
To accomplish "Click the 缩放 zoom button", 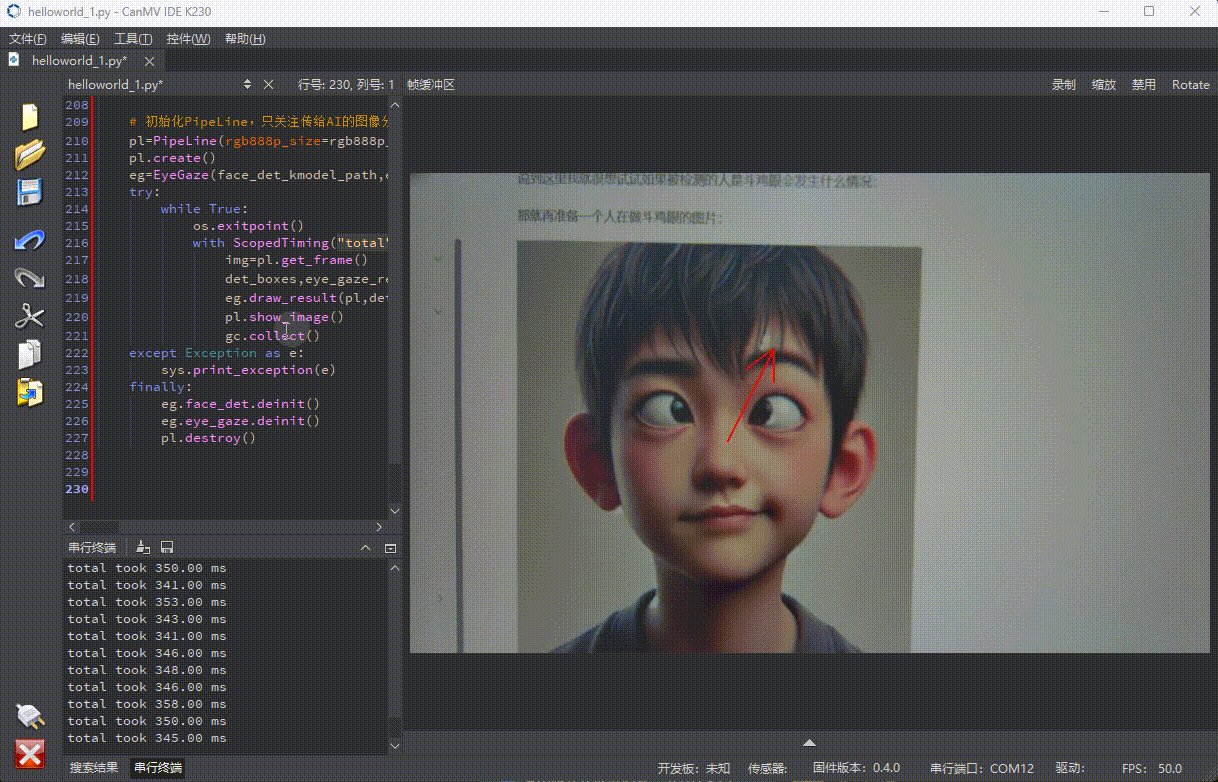I will point(1104,85).
